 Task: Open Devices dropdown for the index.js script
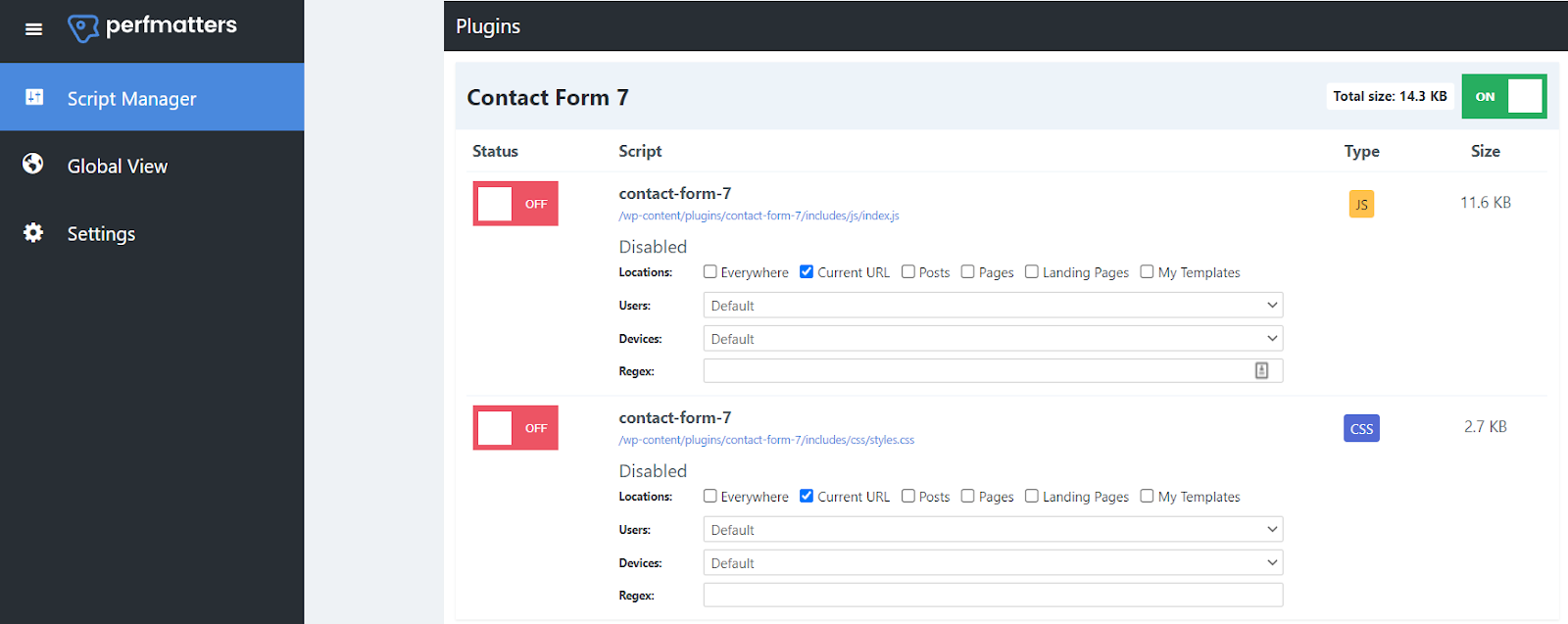993,338
